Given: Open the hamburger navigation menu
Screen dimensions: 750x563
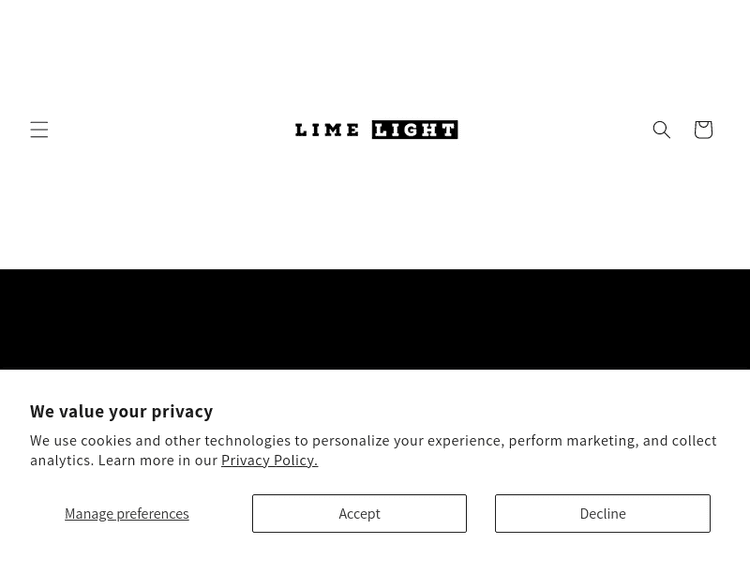Looking at the screenshot, I should coord(39,130).
